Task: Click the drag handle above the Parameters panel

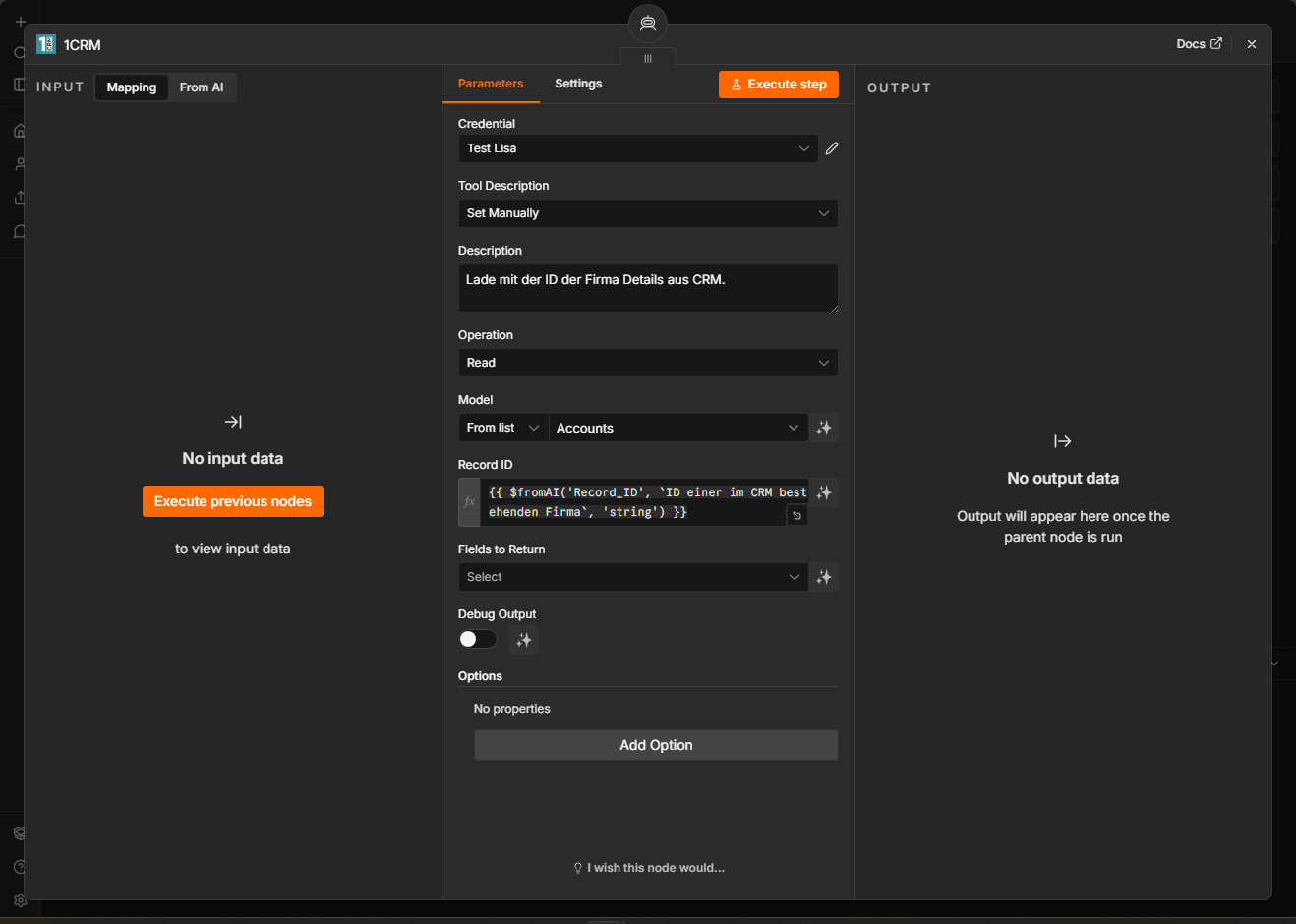Action: coord(648,58)
